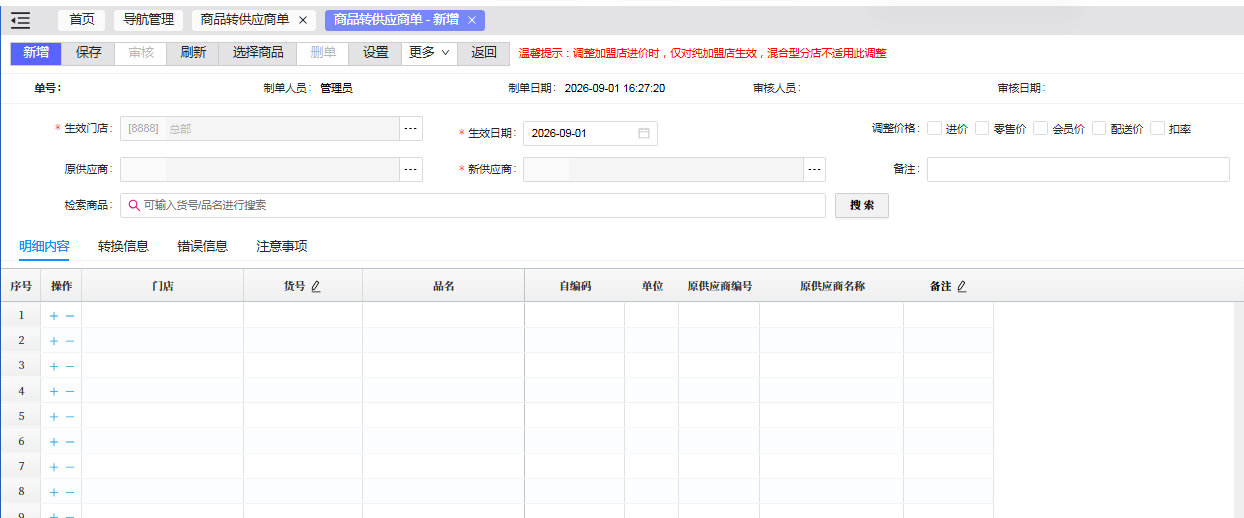Screen dimensions: 1244x518
Task: Click the 设置 button
Action: point(376,53)
